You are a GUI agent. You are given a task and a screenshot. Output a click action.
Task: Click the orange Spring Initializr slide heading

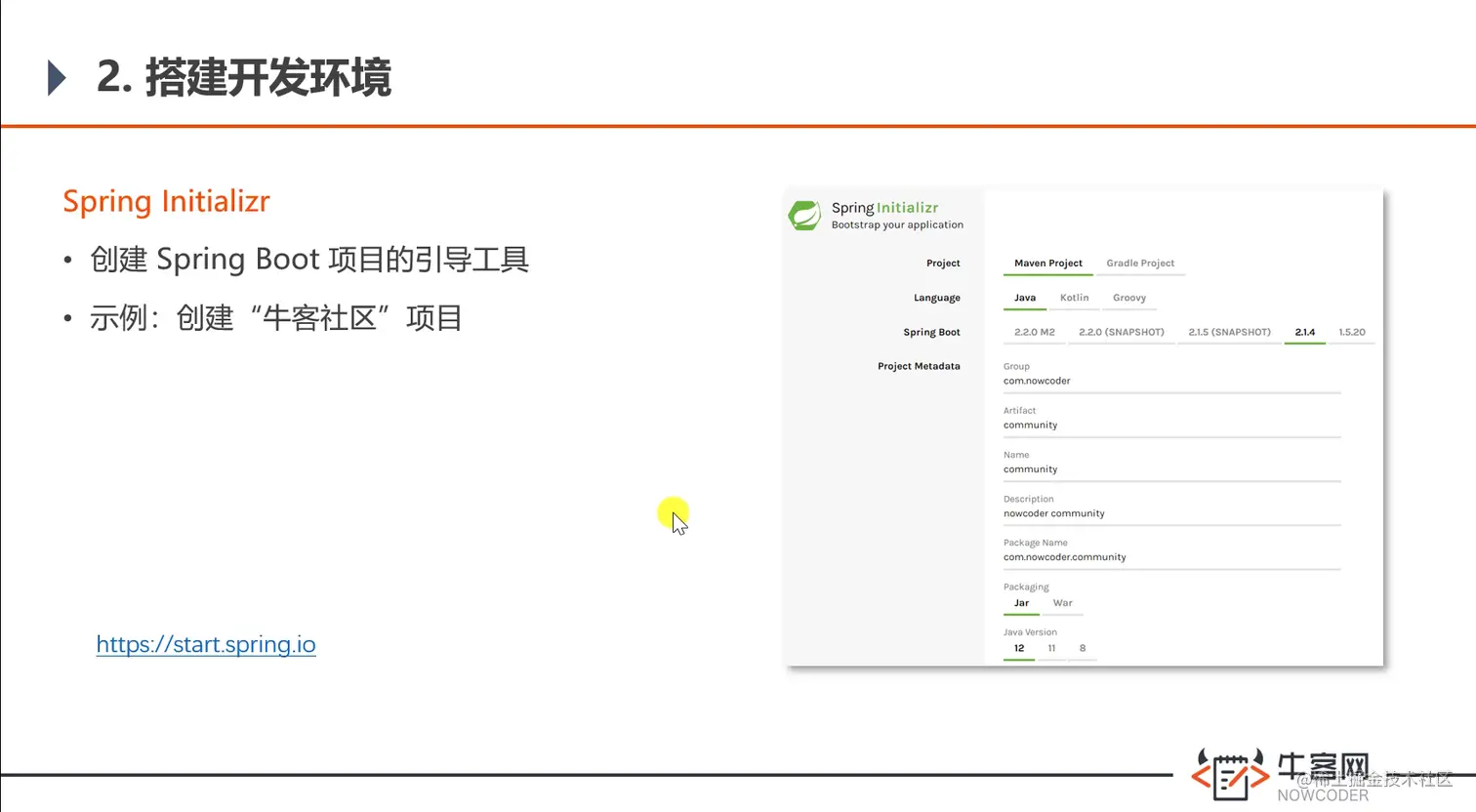166,201
